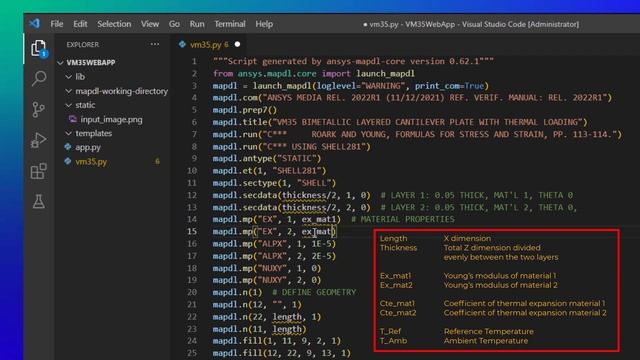The height and width of the screenshot is (360, 640).
Task: Click the vm35.py file icon in explorer
Action: pyautogui.click(x=68, y=161)
